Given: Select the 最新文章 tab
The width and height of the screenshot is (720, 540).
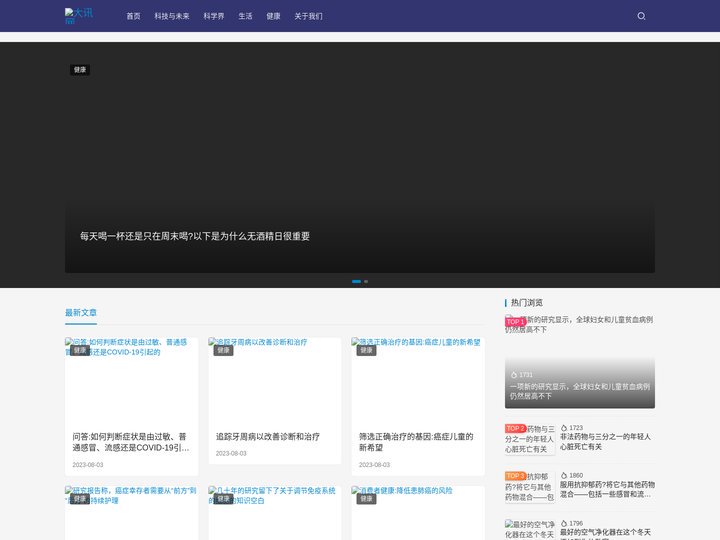Looking at the screenshot, I should point(81,313).
